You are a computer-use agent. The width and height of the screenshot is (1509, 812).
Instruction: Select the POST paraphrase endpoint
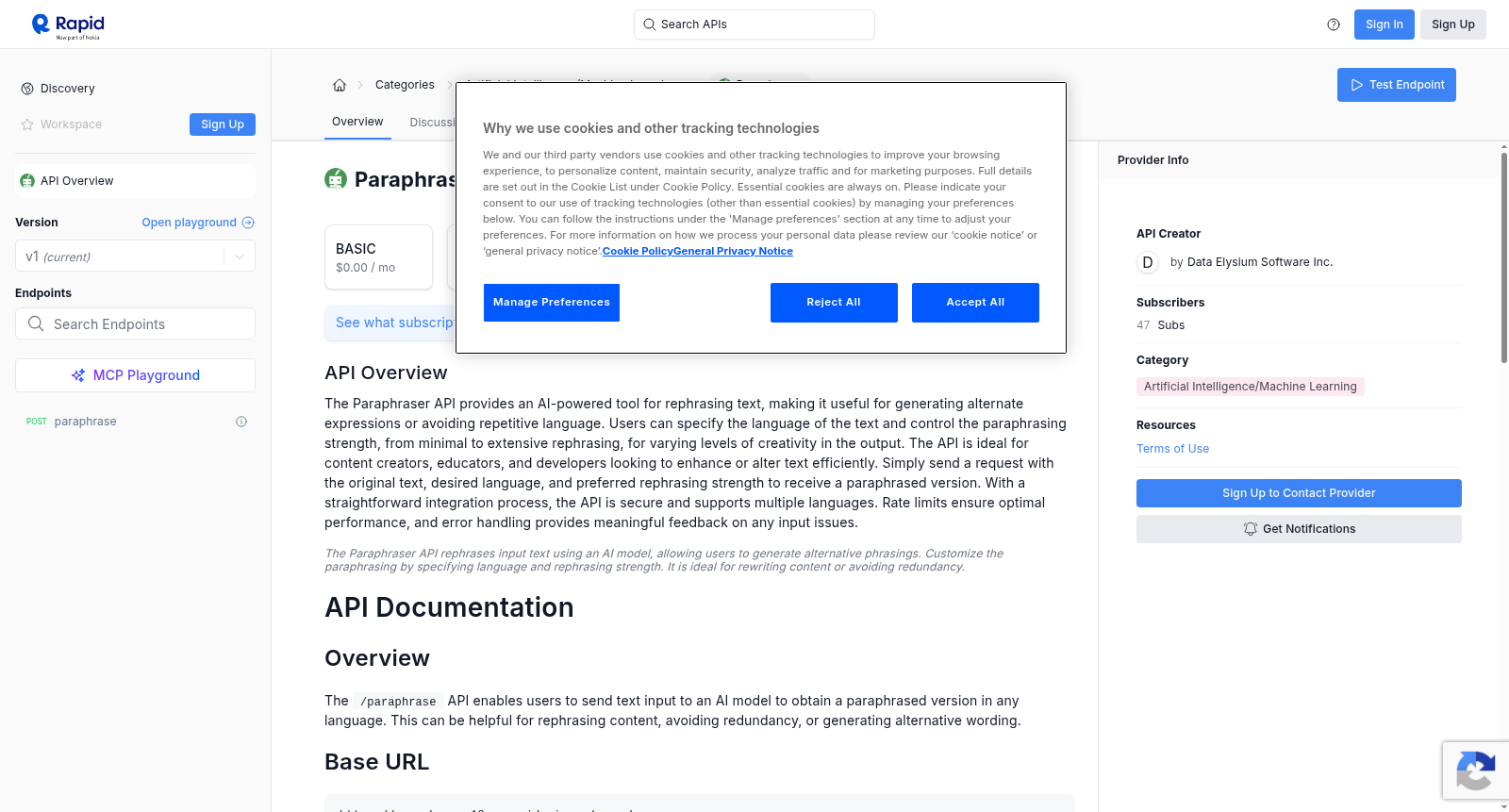click(135, 422)
